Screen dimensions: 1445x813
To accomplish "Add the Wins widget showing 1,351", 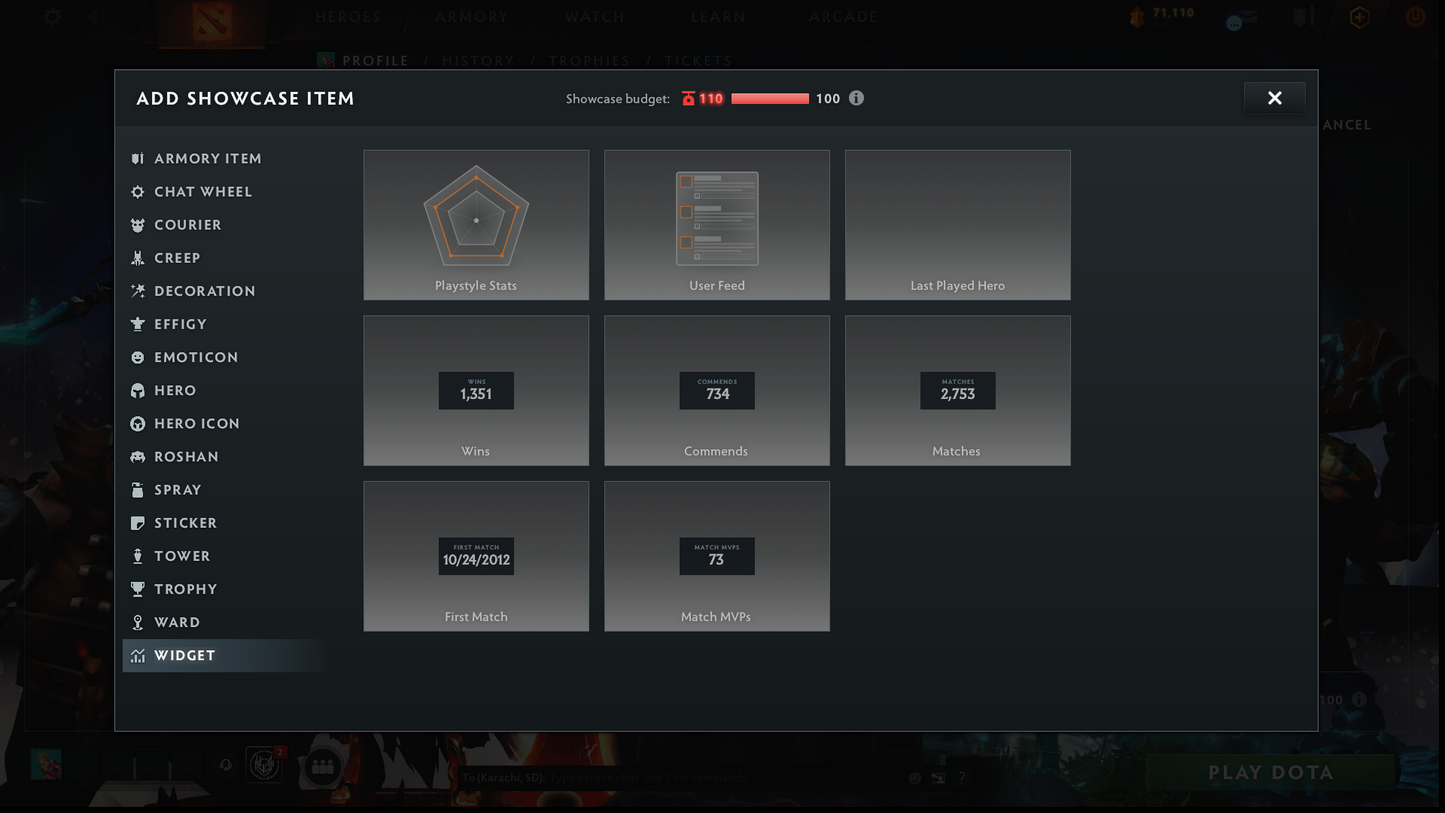I will click(x=476, y=391).
